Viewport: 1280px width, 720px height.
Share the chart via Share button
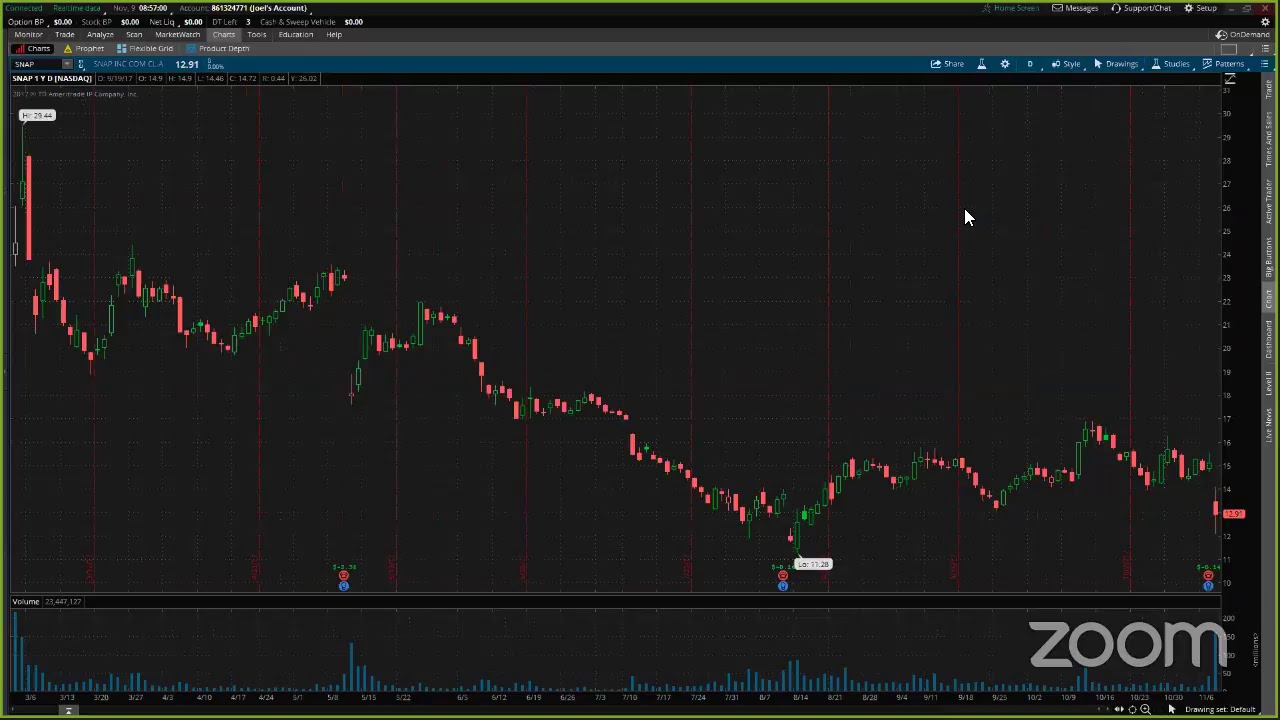(947, 64)
